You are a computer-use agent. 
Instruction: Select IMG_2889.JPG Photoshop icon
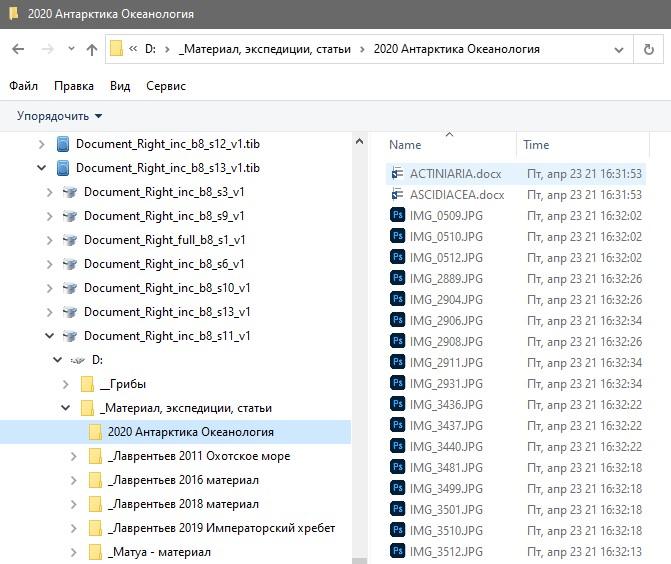point(398,277)
